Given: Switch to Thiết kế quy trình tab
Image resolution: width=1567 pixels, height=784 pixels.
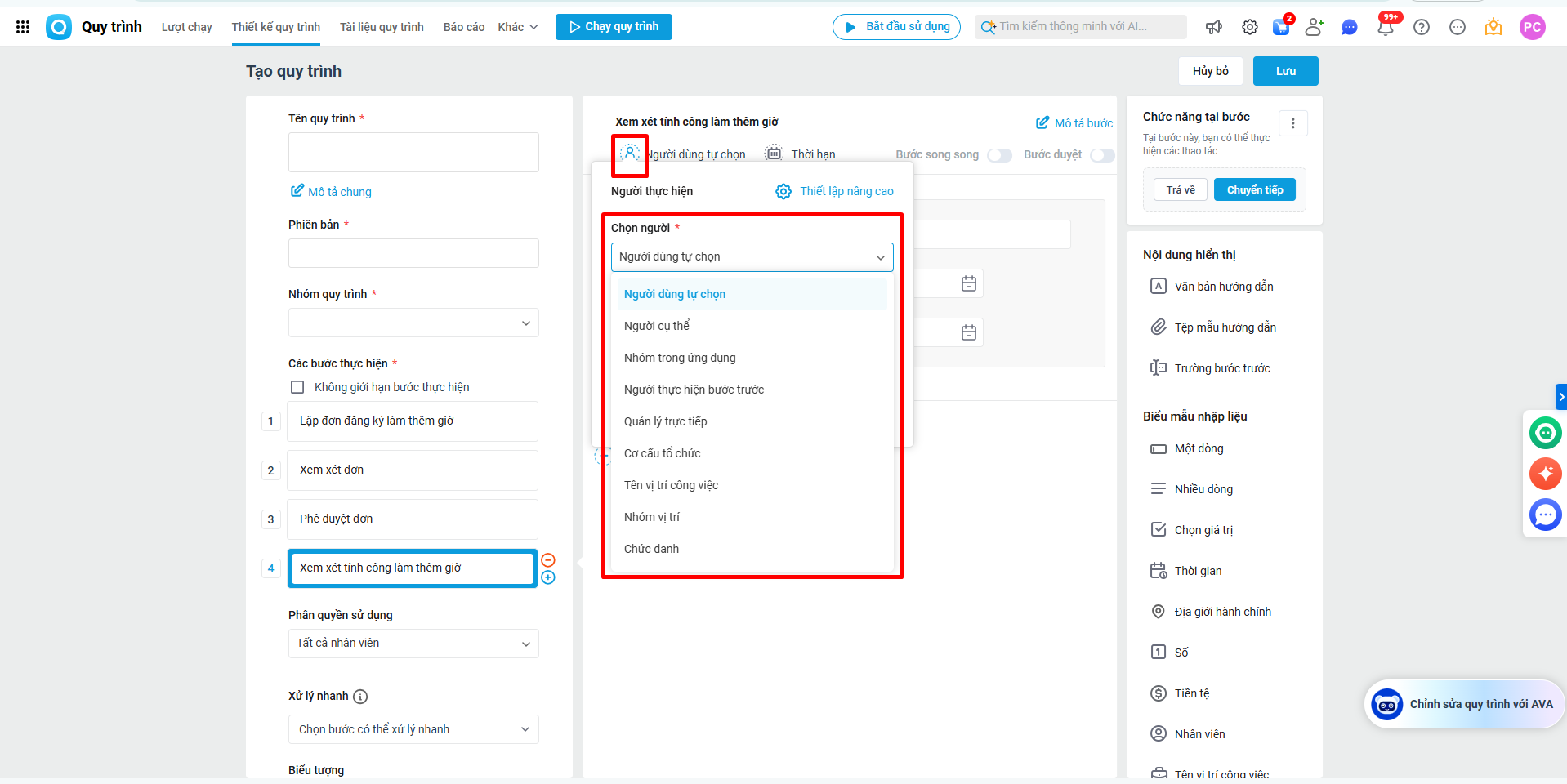Looking at the screenshot, I should pyautogui.click(x=276, y=27).
